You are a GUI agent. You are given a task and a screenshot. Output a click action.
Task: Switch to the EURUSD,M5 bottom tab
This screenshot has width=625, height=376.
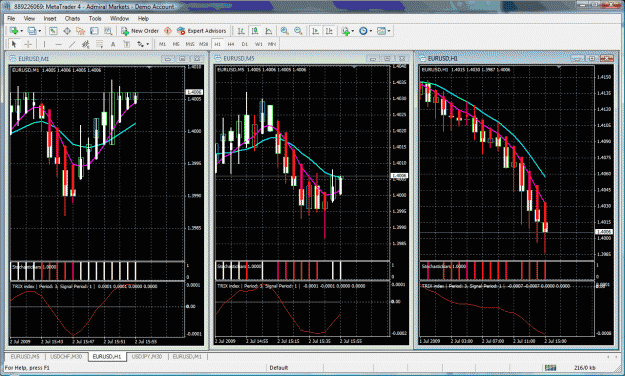[x=25, y=356]
